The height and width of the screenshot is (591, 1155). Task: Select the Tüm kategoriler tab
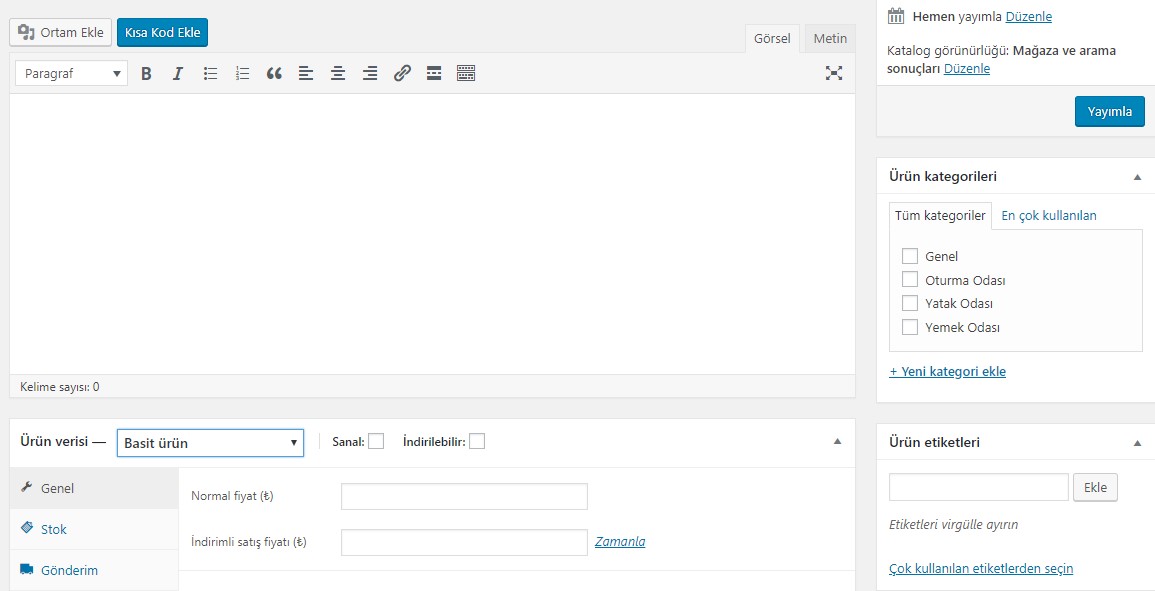tap(940, 216)
